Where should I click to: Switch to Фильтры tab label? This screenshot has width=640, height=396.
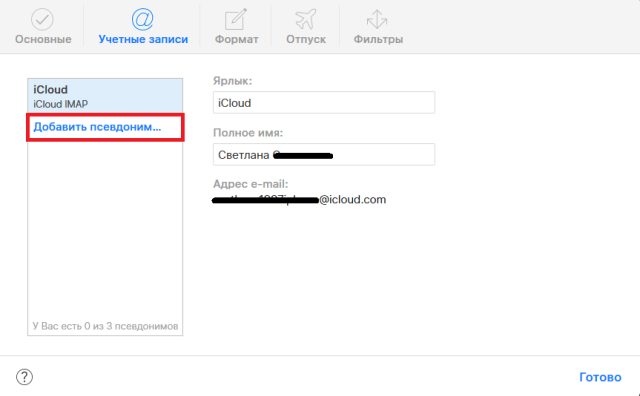378,40
